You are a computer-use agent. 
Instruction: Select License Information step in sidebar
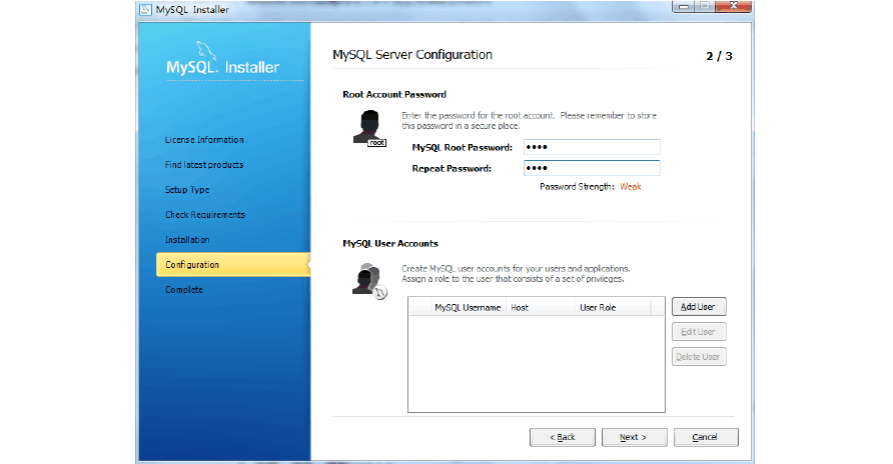point(204,140)
